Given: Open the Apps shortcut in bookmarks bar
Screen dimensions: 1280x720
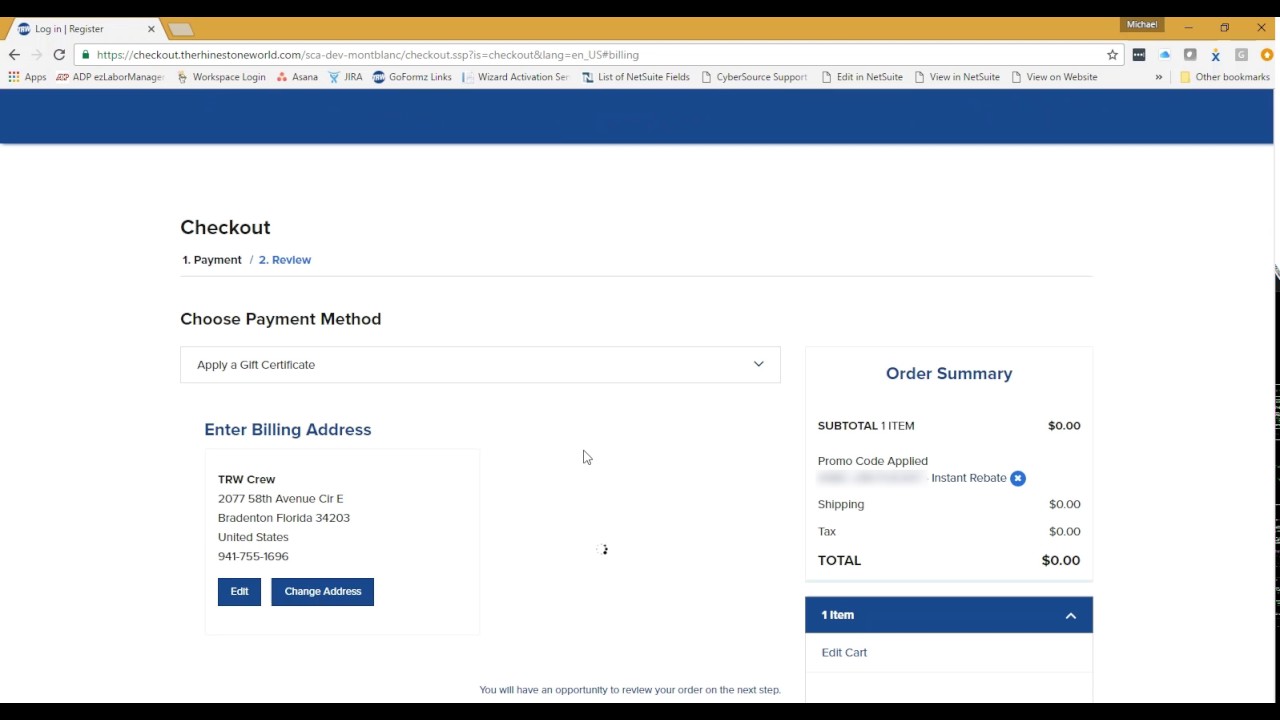Looking at the screenshot, I should [x=27, y=77].
